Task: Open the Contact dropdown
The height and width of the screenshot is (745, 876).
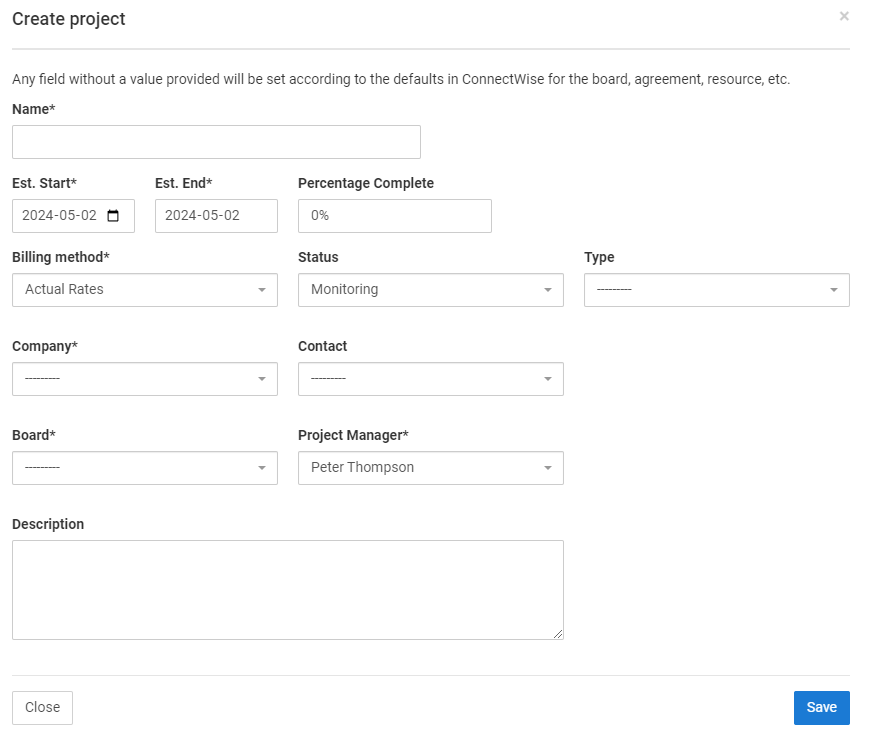Action: tap(431, 379)
